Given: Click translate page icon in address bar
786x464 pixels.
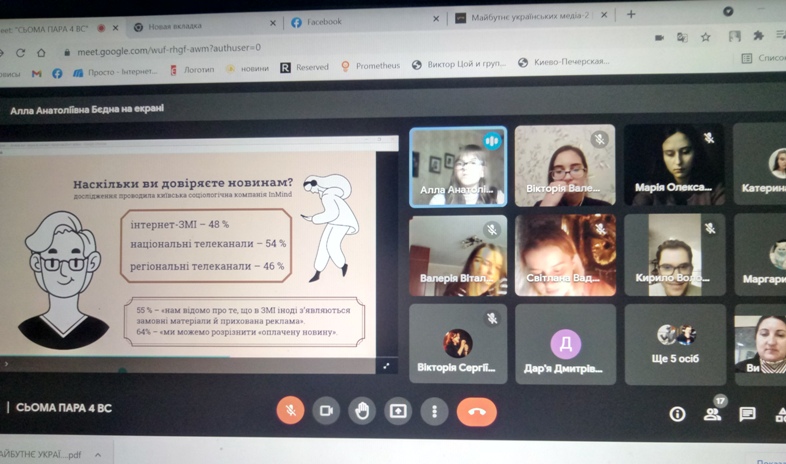Looking at the screenshot, I should click(682, 37).
